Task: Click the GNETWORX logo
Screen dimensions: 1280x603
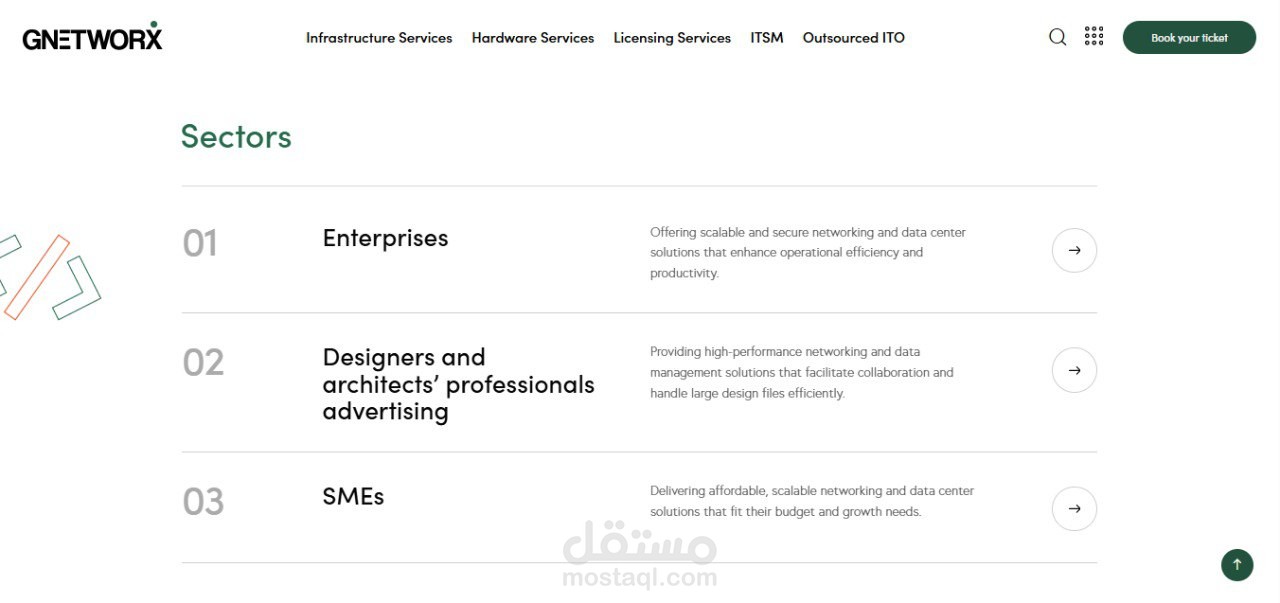Action: pyautogui.click(x=92, y=37)
